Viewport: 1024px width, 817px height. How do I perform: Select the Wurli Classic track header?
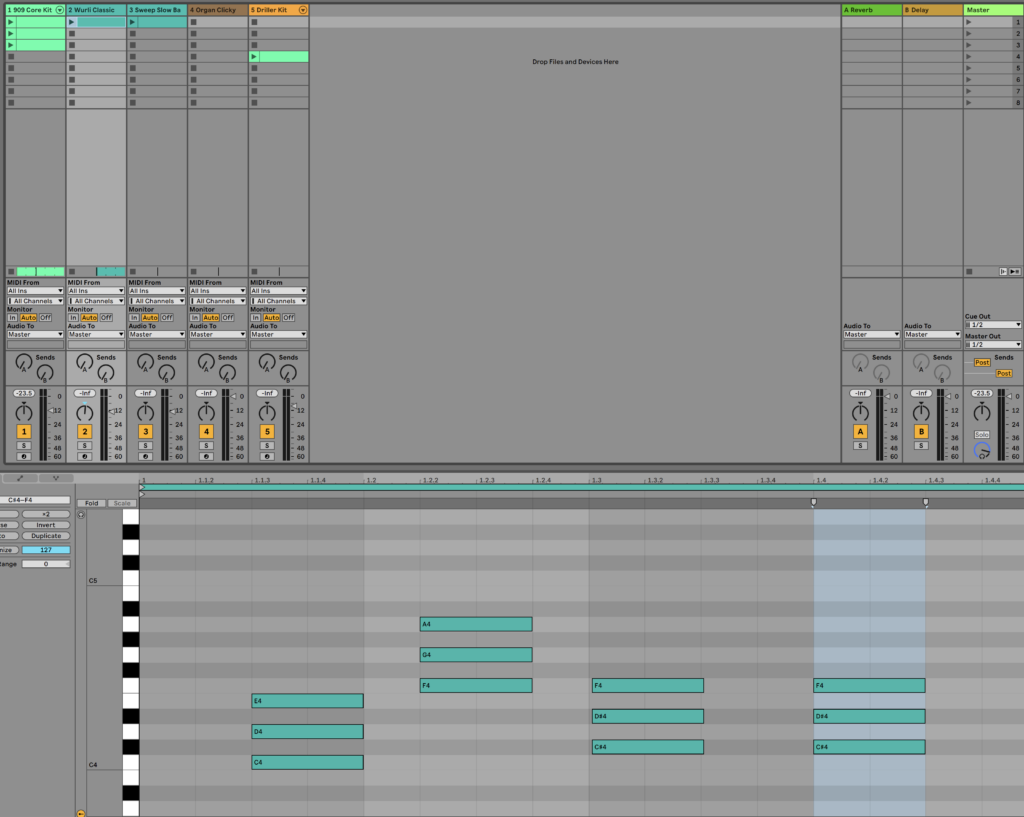pos(96,10)
